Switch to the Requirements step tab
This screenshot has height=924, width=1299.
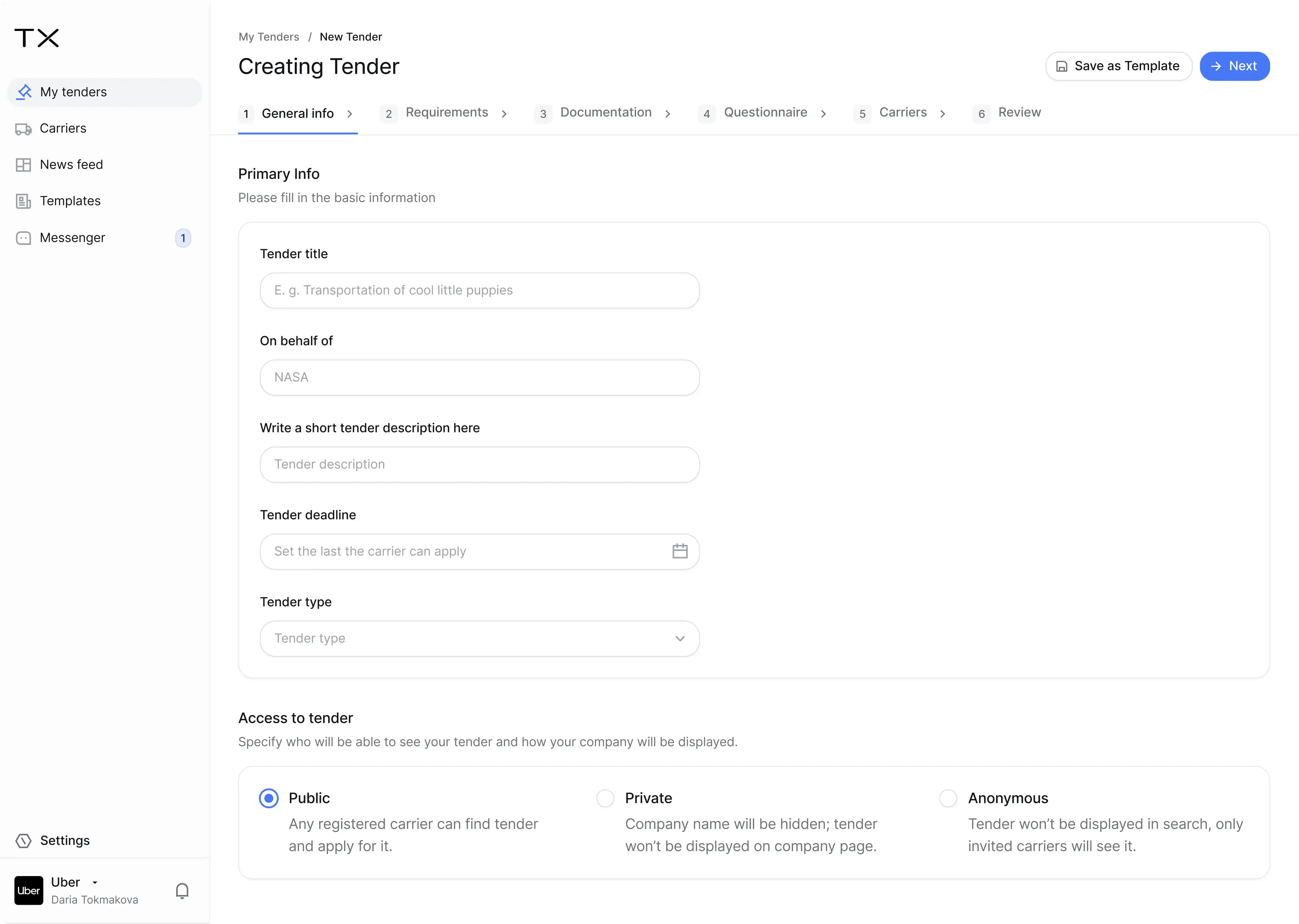[x=447, y=113]
